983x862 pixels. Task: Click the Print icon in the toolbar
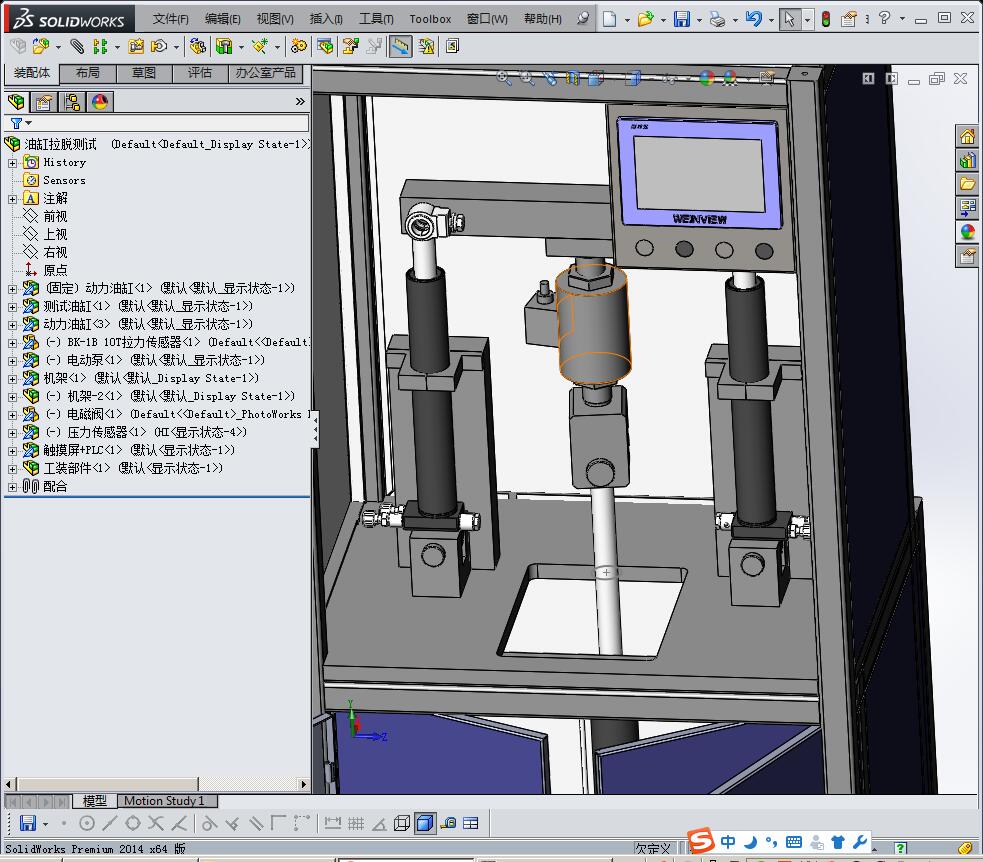[x=717, y=19]
